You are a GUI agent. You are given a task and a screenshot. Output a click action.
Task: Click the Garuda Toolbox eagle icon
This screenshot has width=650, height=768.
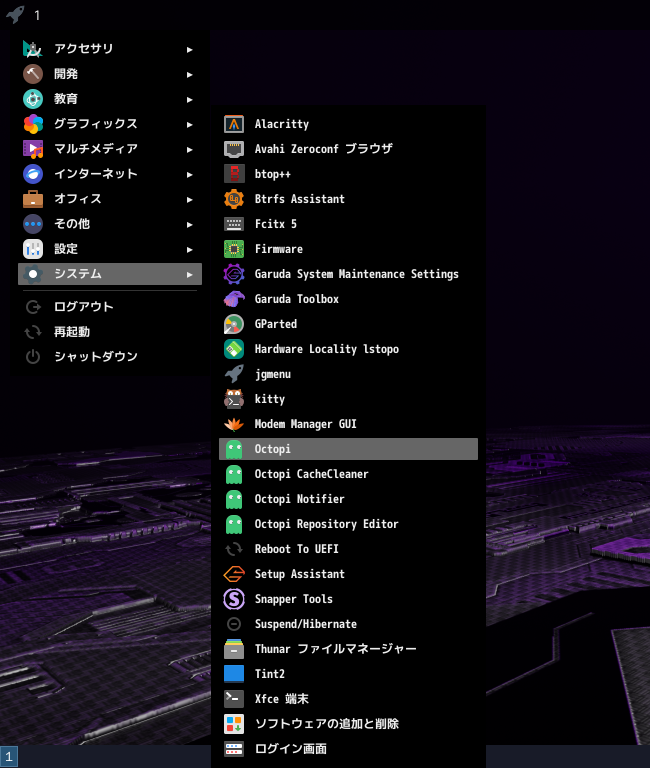[x=234, y=299]
